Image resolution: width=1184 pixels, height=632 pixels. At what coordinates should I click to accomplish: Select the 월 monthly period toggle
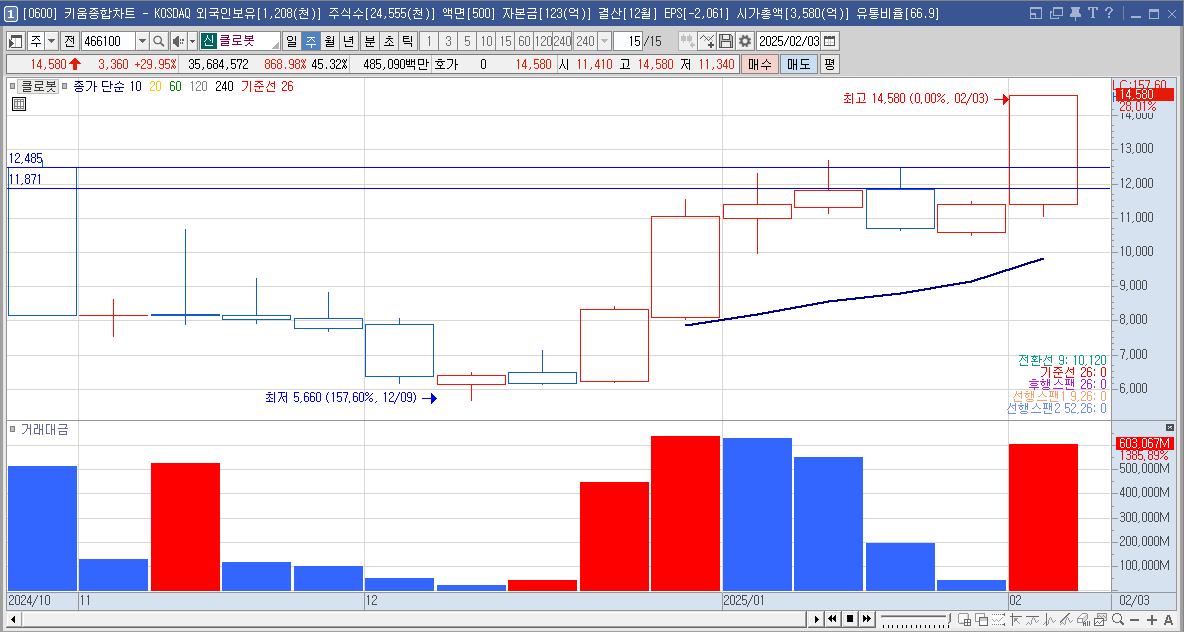click(x=329, y=41)
